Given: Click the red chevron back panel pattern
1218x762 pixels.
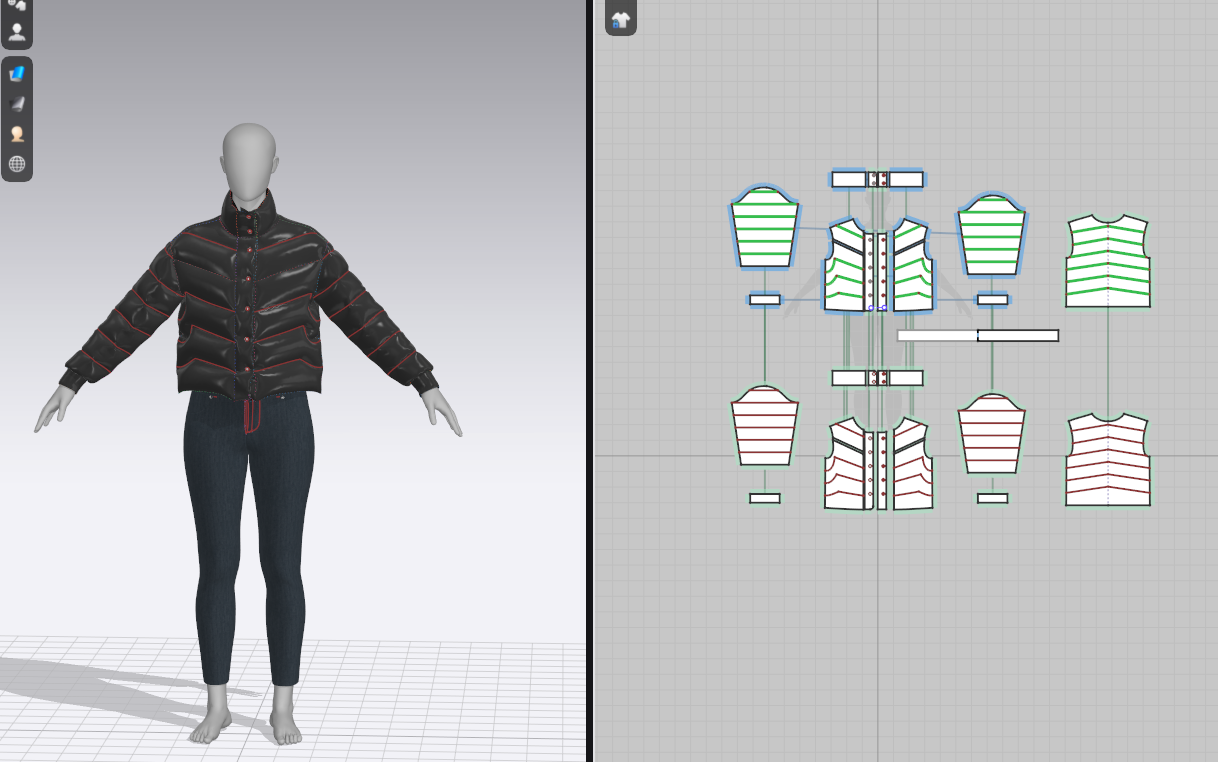Looking at the screenshot, I should point(1108,461).
